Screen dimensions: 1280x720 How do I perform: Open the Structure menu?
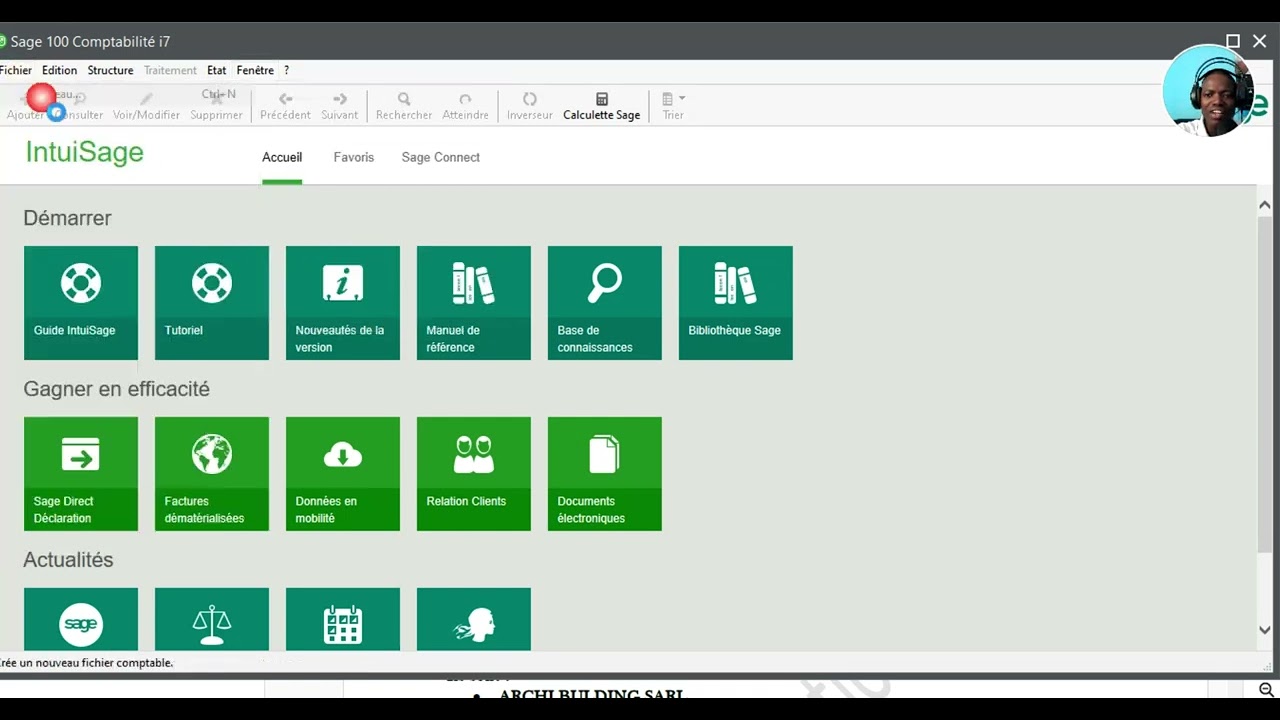110,70
